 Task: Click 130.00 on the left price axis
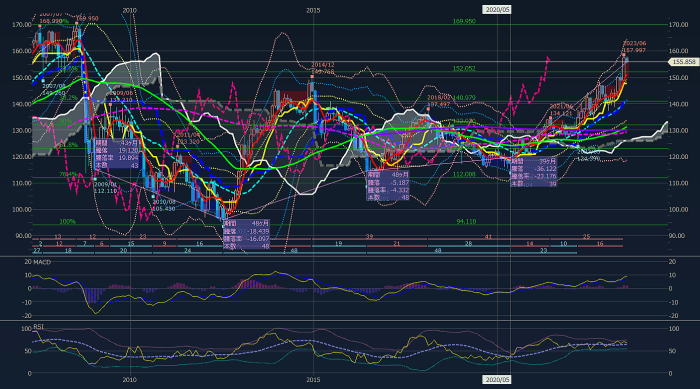(x=21, y=130)
